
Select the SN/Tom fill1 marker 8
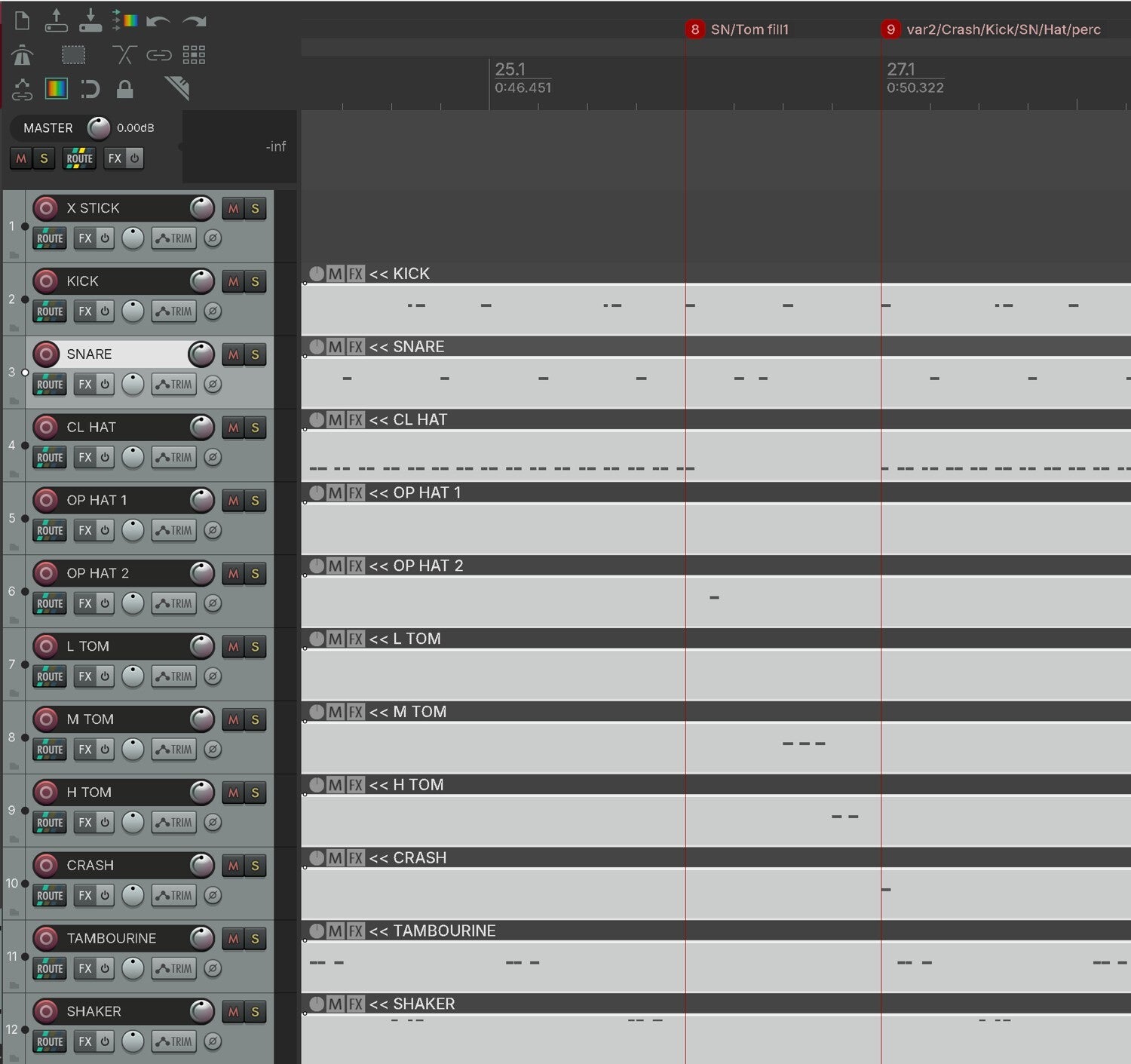[x=737, y=29]
